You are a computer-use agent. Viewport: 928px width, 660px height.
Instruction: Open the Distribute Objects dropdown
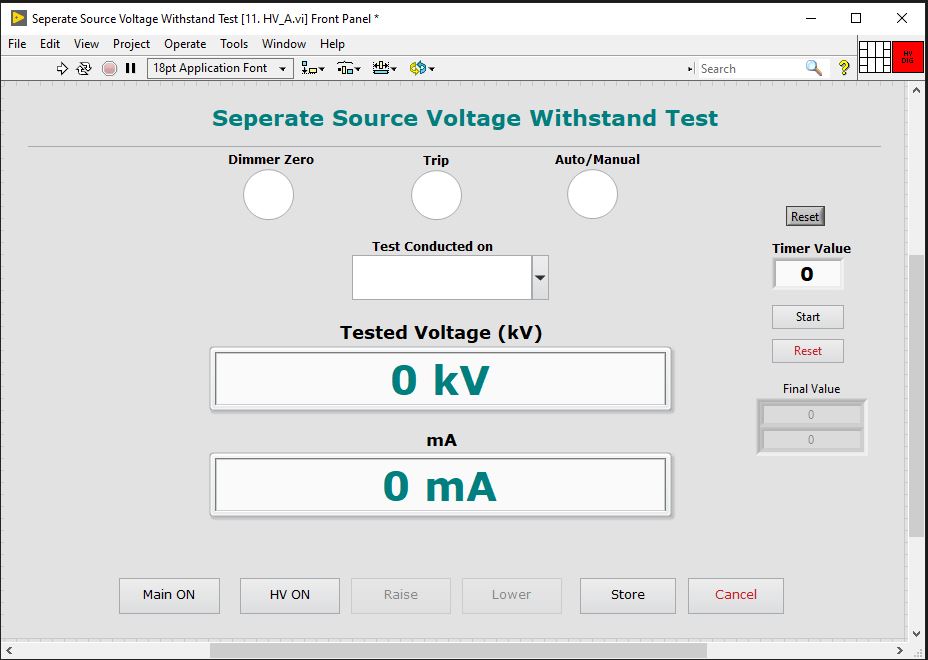[349, 69]
